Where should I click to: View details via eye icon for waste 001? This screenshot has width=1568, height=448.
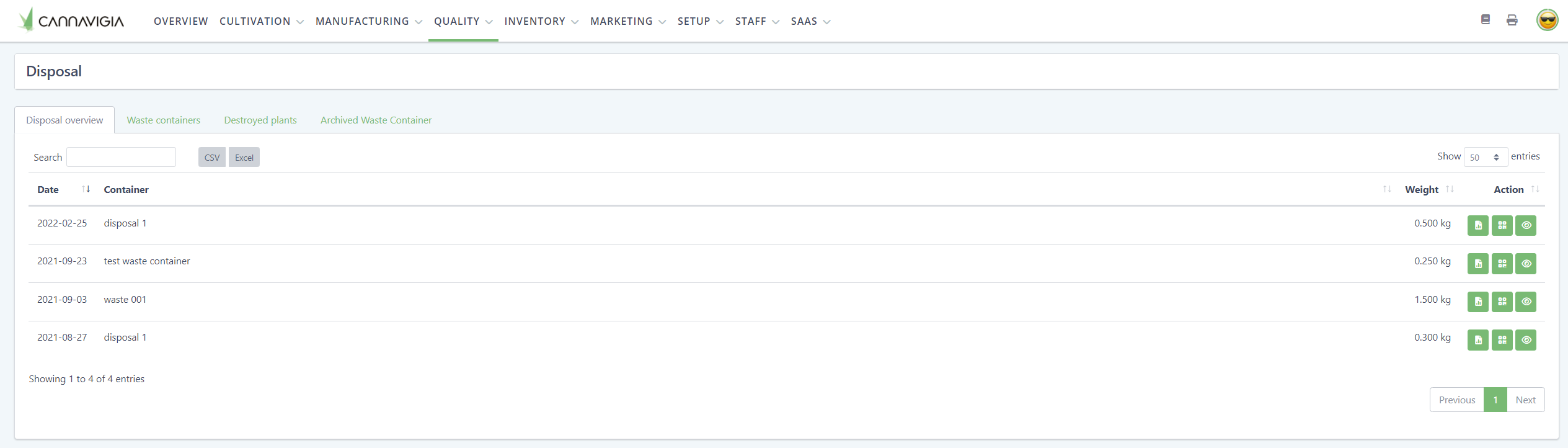pyautogui.click(x=1526, y=302)
